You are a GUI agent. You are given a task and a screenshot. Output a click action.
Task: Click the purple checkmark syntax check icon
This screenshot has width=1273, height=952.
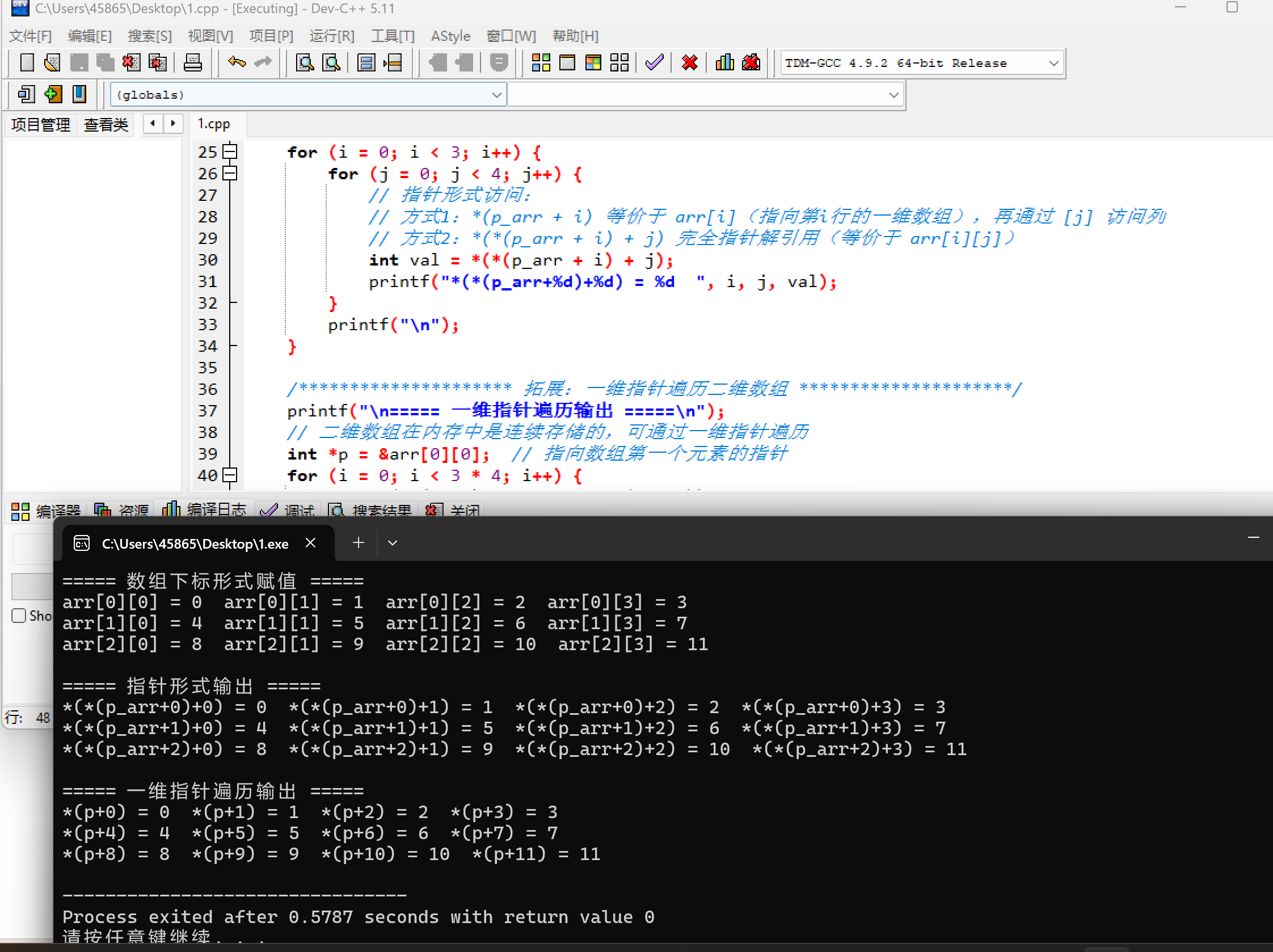coord(654,62)
